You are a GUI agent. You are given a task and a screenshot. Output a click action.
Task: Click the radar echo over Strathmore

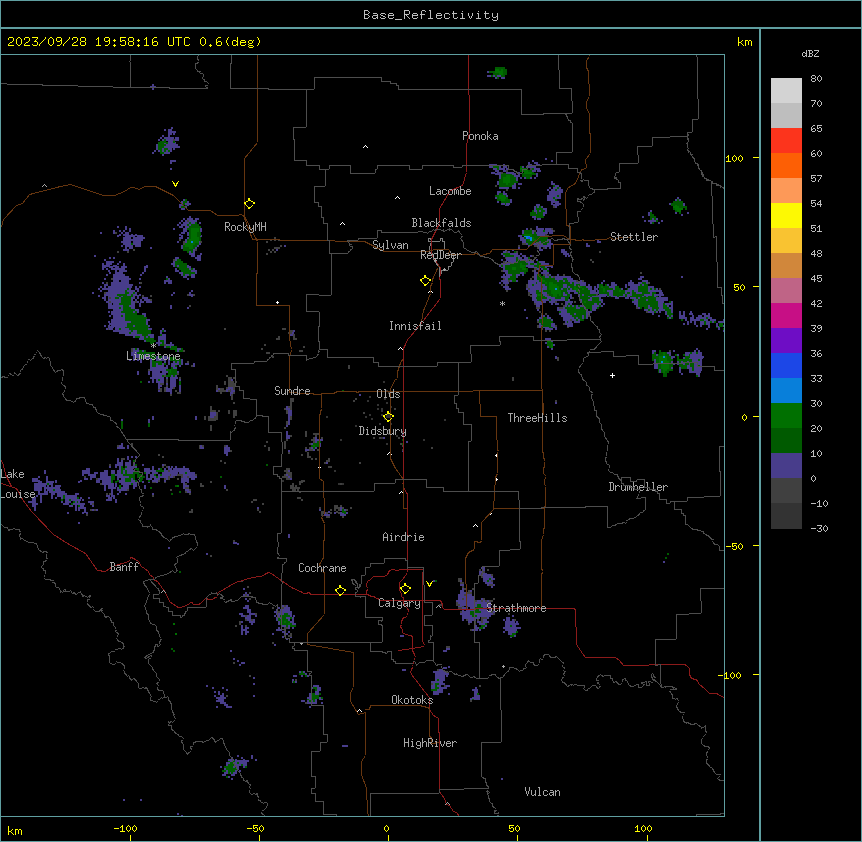coord(474,607)
